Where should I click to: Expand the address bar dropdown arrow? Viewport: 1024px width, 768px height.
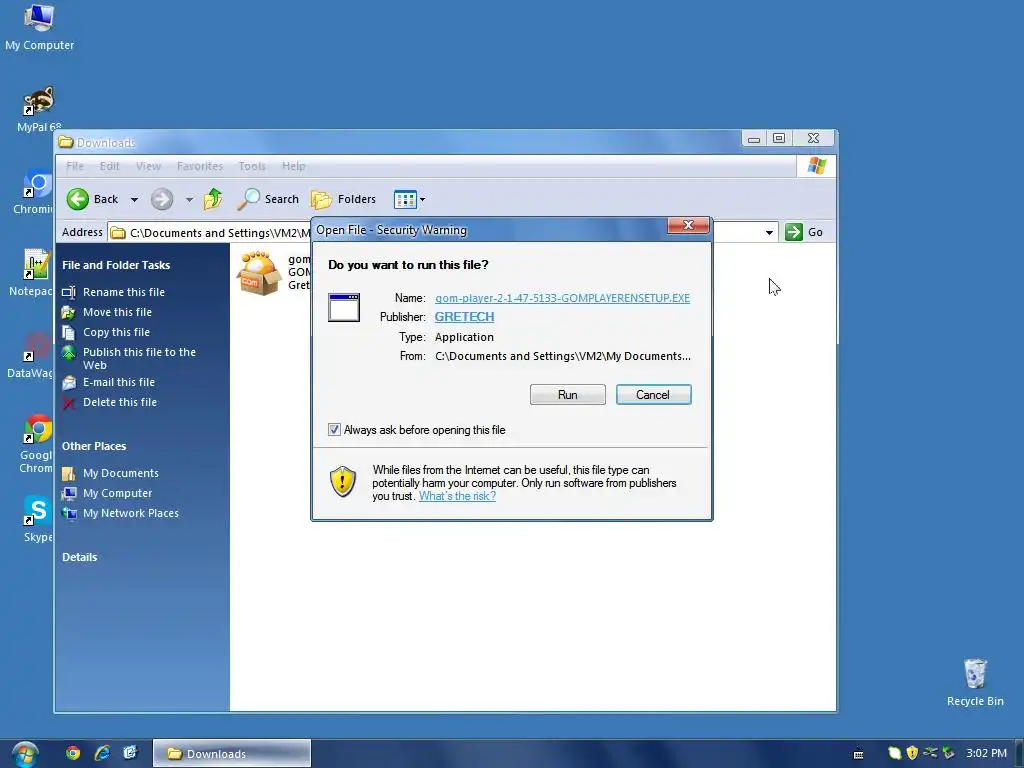[x=769, y=232]
